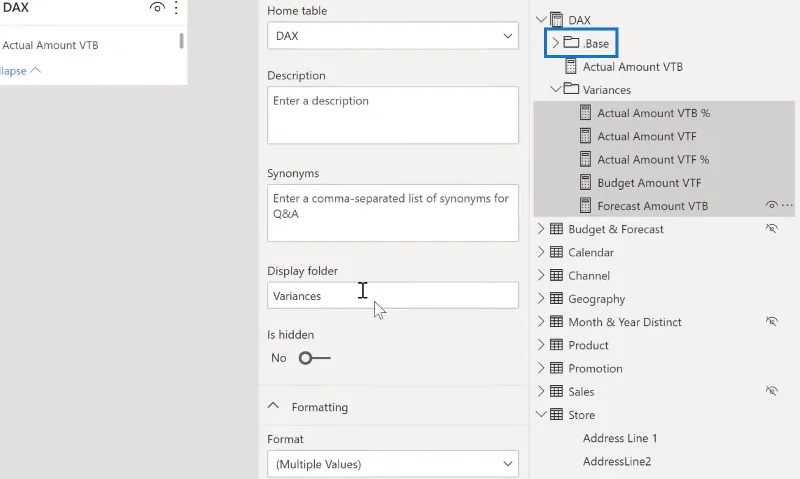
Task: Collapse the Store table
Action: point(541,414)
